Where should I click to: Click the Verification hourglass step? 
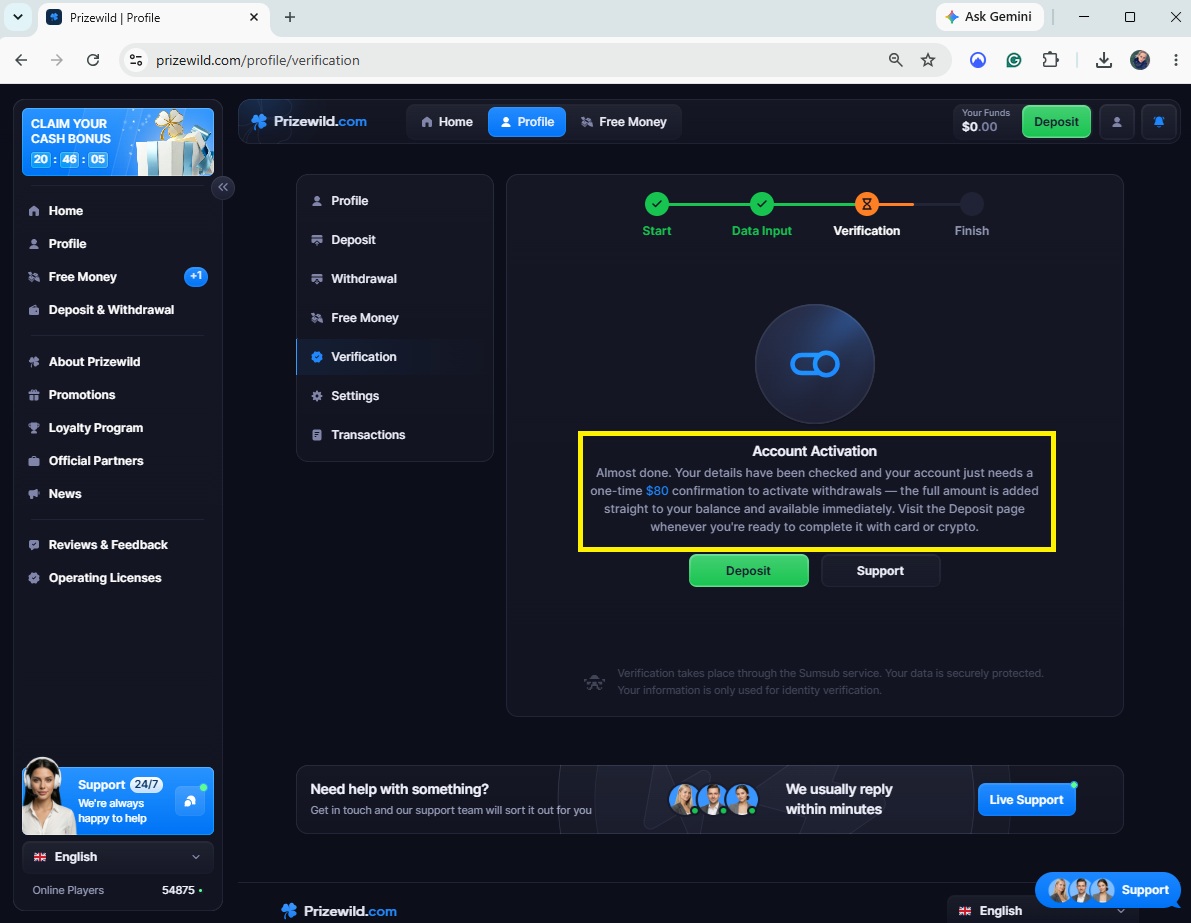[867, 204]
